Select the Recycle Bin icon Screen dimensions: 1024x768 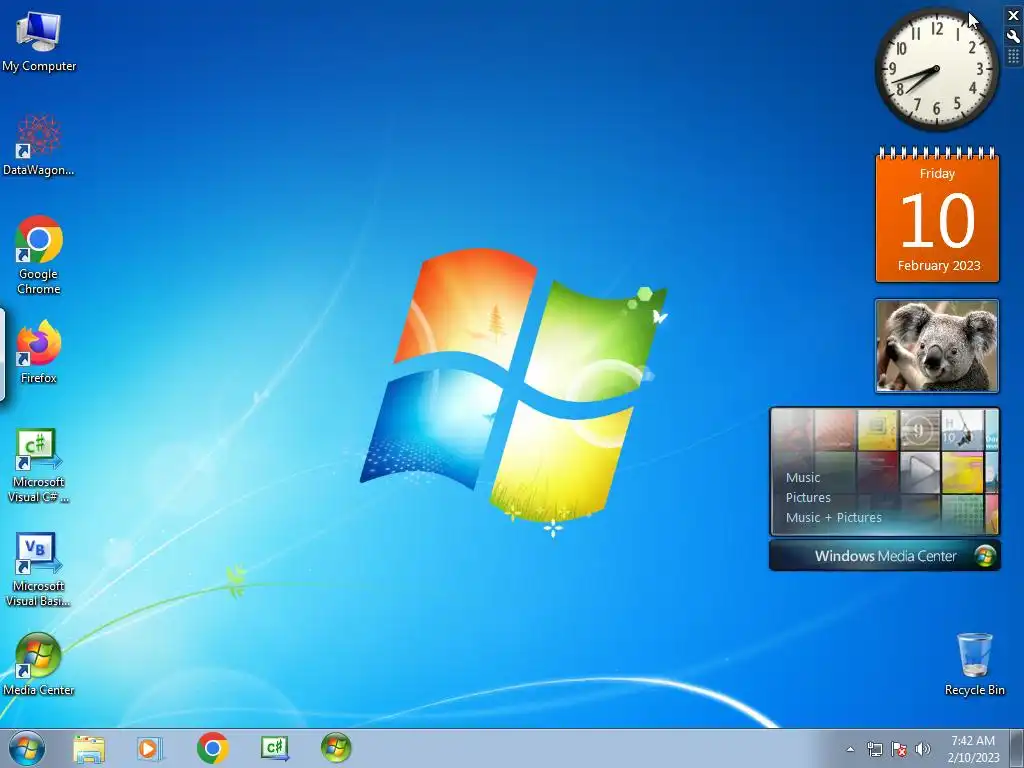[974, 664]
